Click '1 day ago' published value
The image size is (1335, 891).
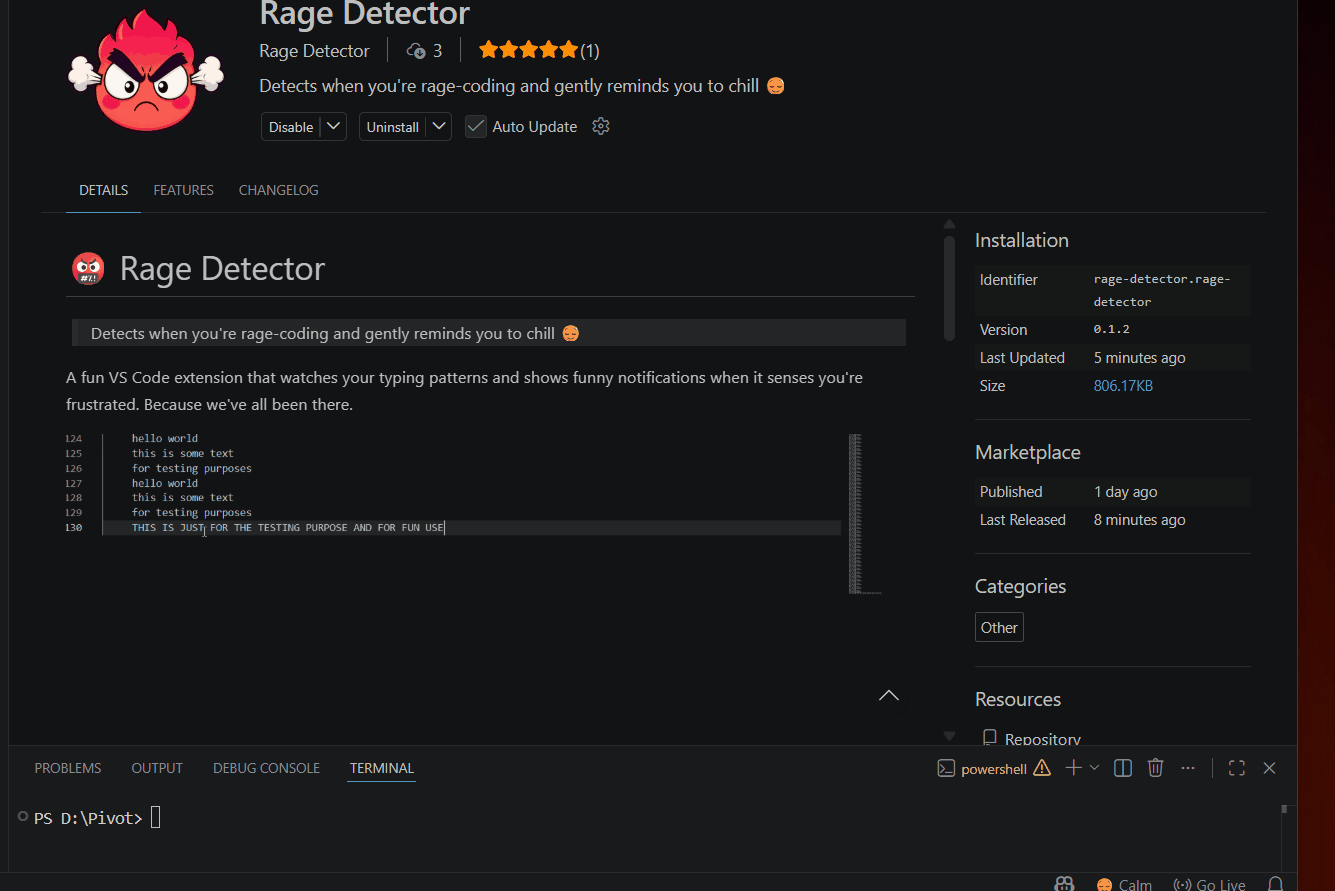pos(1126,492)
